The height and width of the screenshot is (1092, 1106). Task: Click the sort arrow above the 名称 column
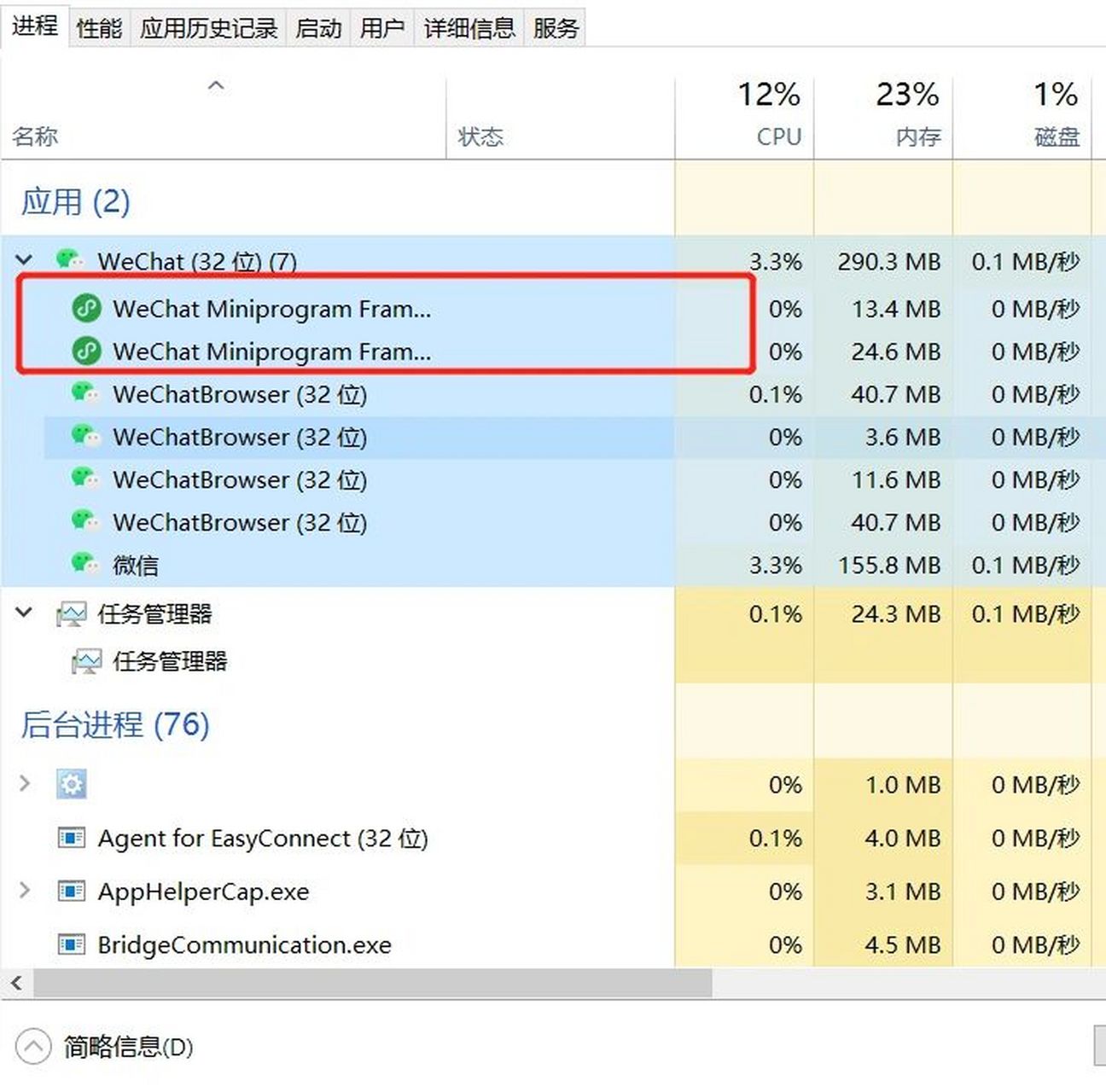[216, 85]
